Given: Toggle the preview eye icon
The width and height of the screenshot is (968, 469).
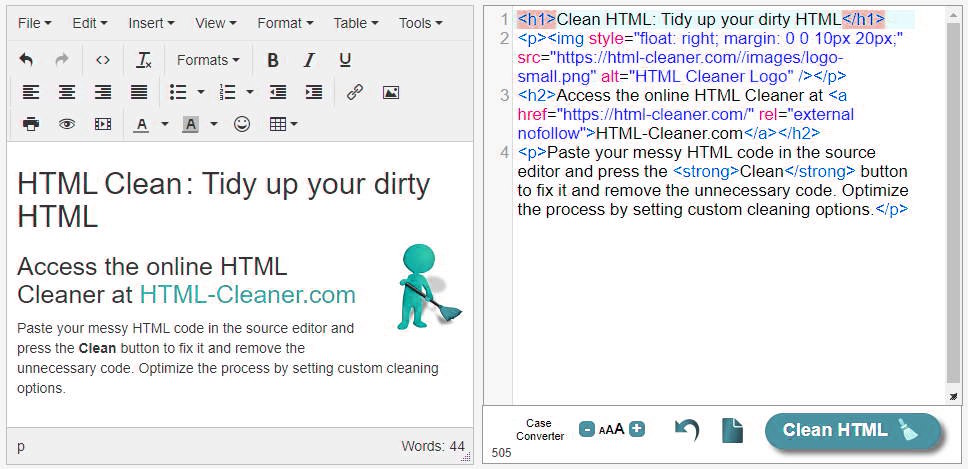Looking at the screenshot, I should coord(66,124).
